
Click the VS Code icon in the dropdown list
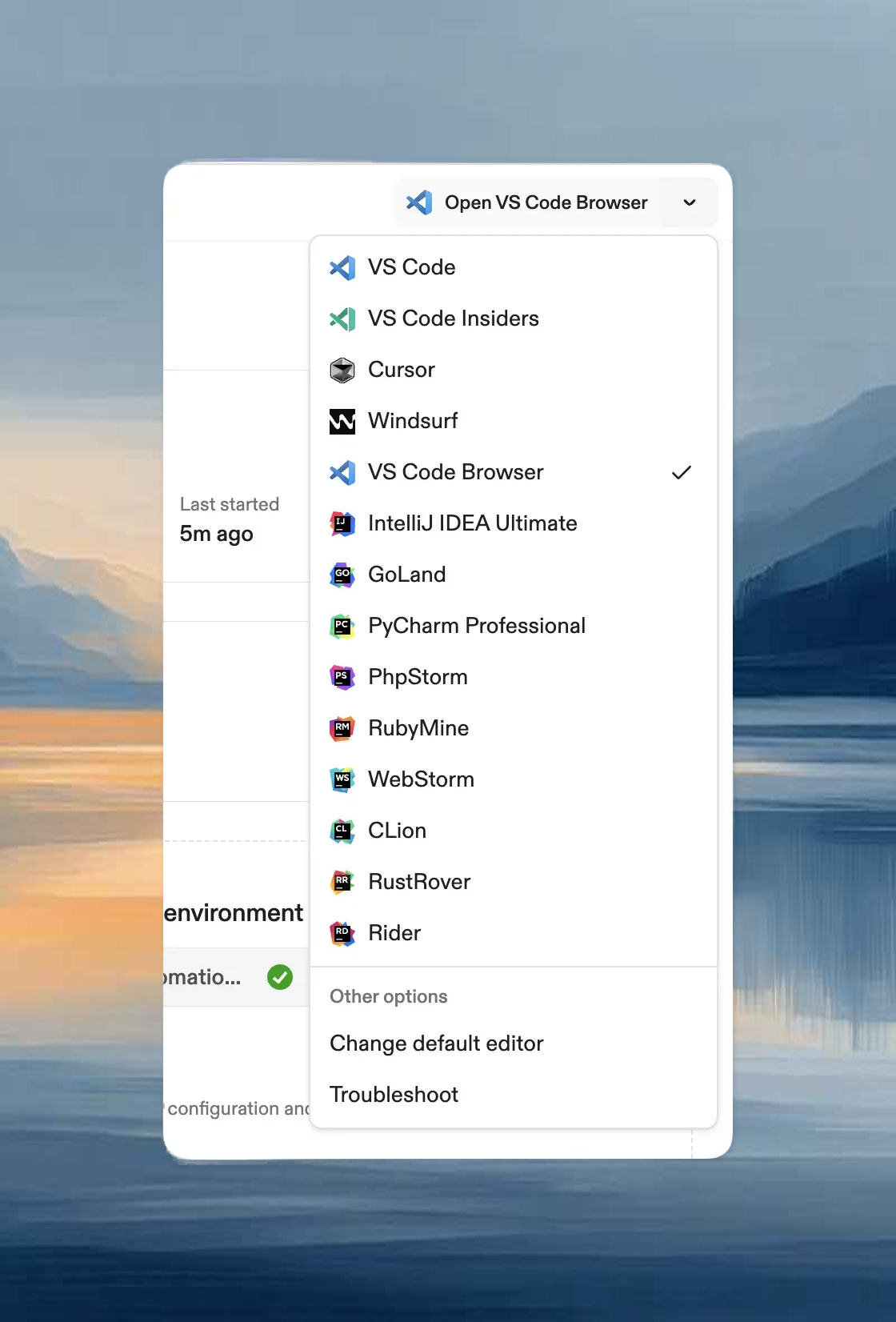coord(342,267)
